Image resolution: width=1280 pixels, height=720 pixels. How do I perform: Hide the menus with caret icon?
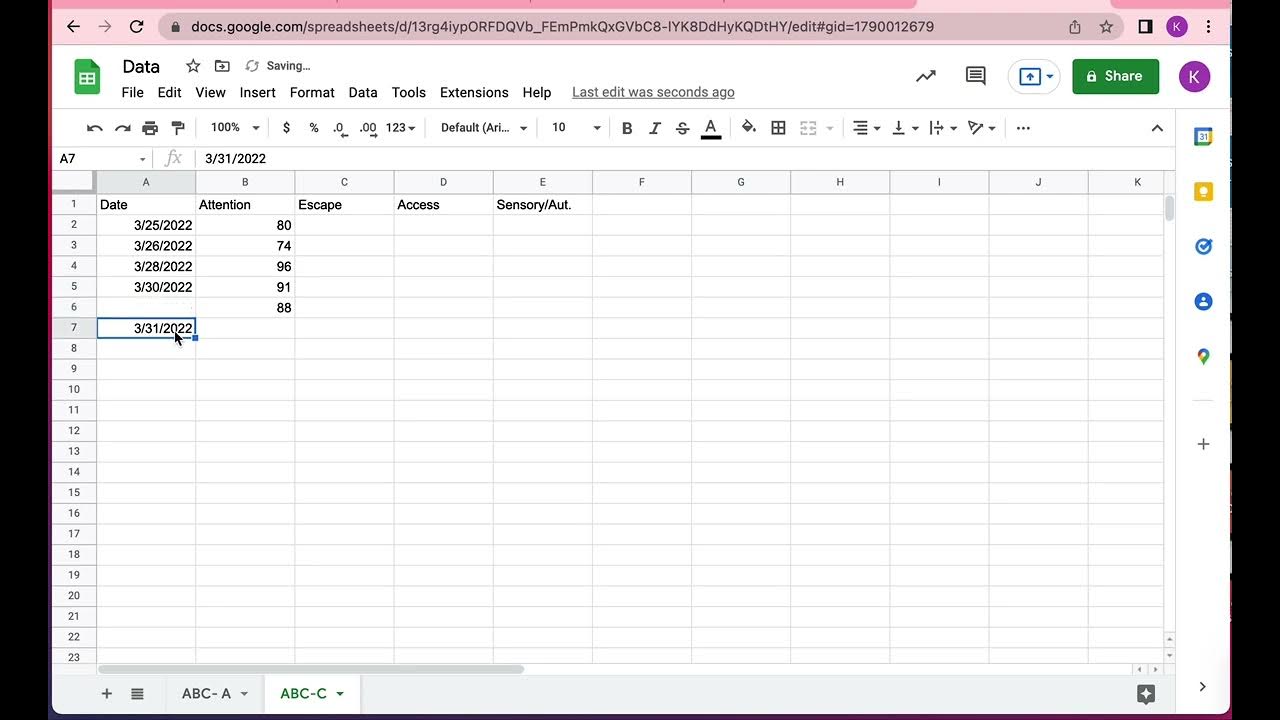1157,128
